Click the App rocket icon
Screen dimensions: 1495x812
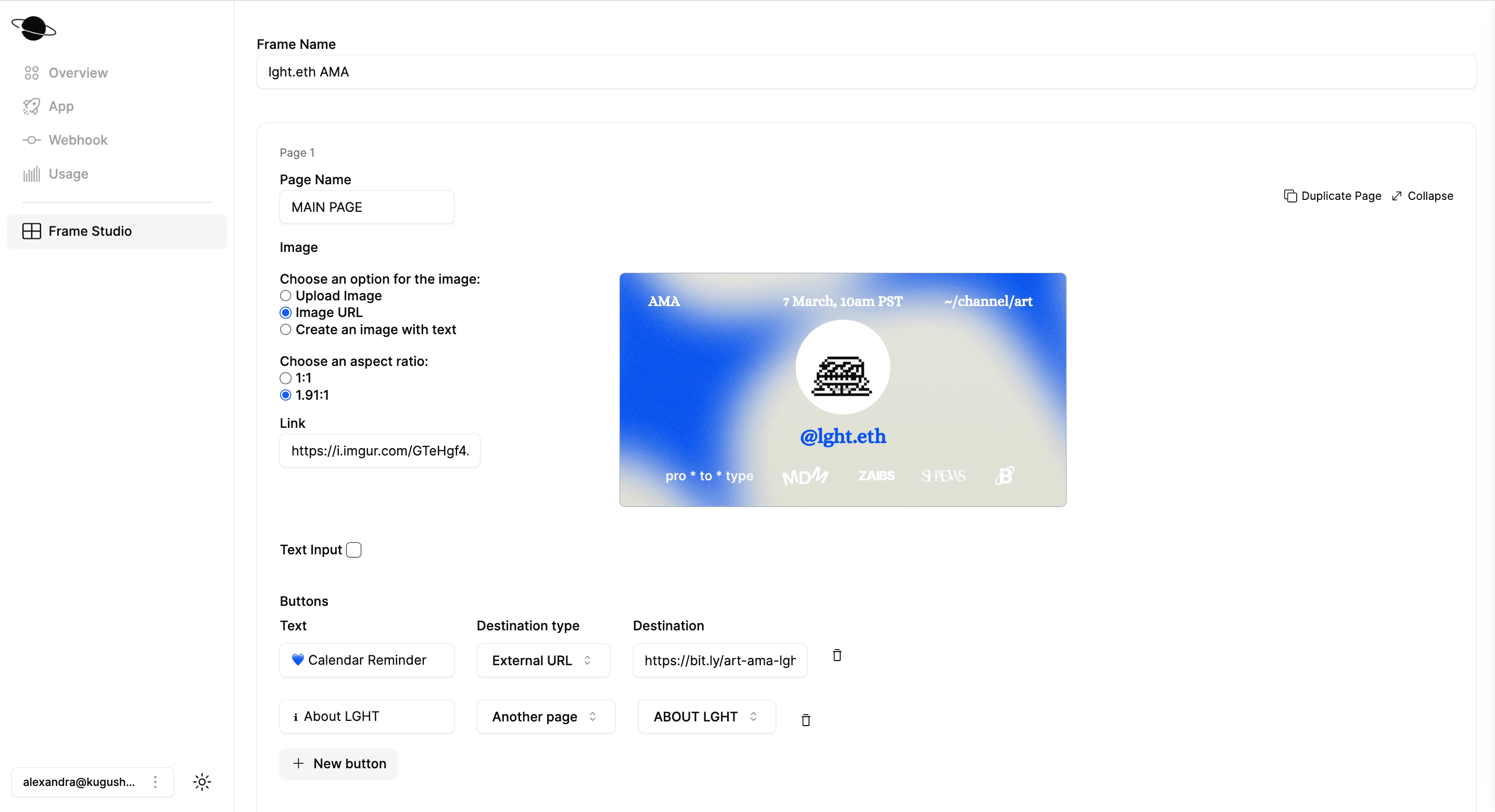click(31, 106)
